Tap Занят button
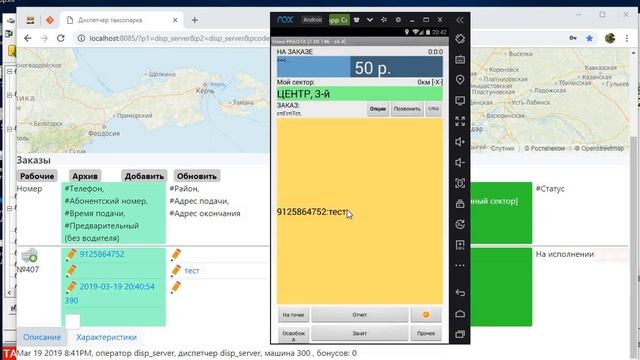This screenshot has width=640, height=360. 360,333
